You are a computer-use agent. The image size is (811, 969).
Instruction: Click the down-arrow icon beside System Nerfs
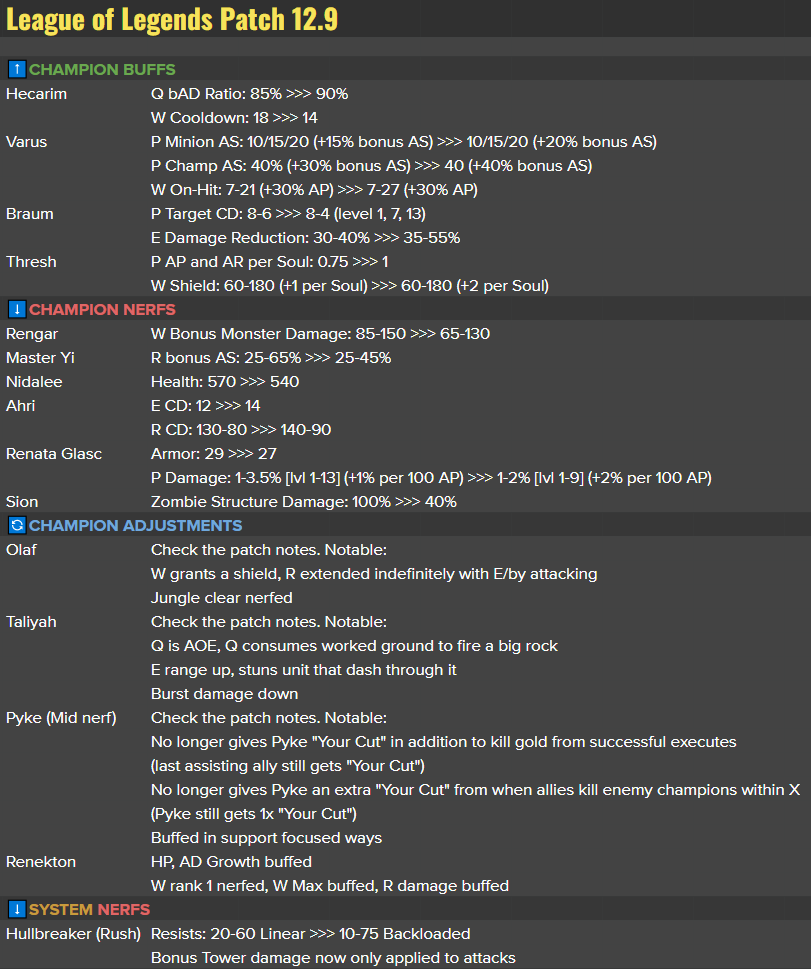[x=16, y=909]
